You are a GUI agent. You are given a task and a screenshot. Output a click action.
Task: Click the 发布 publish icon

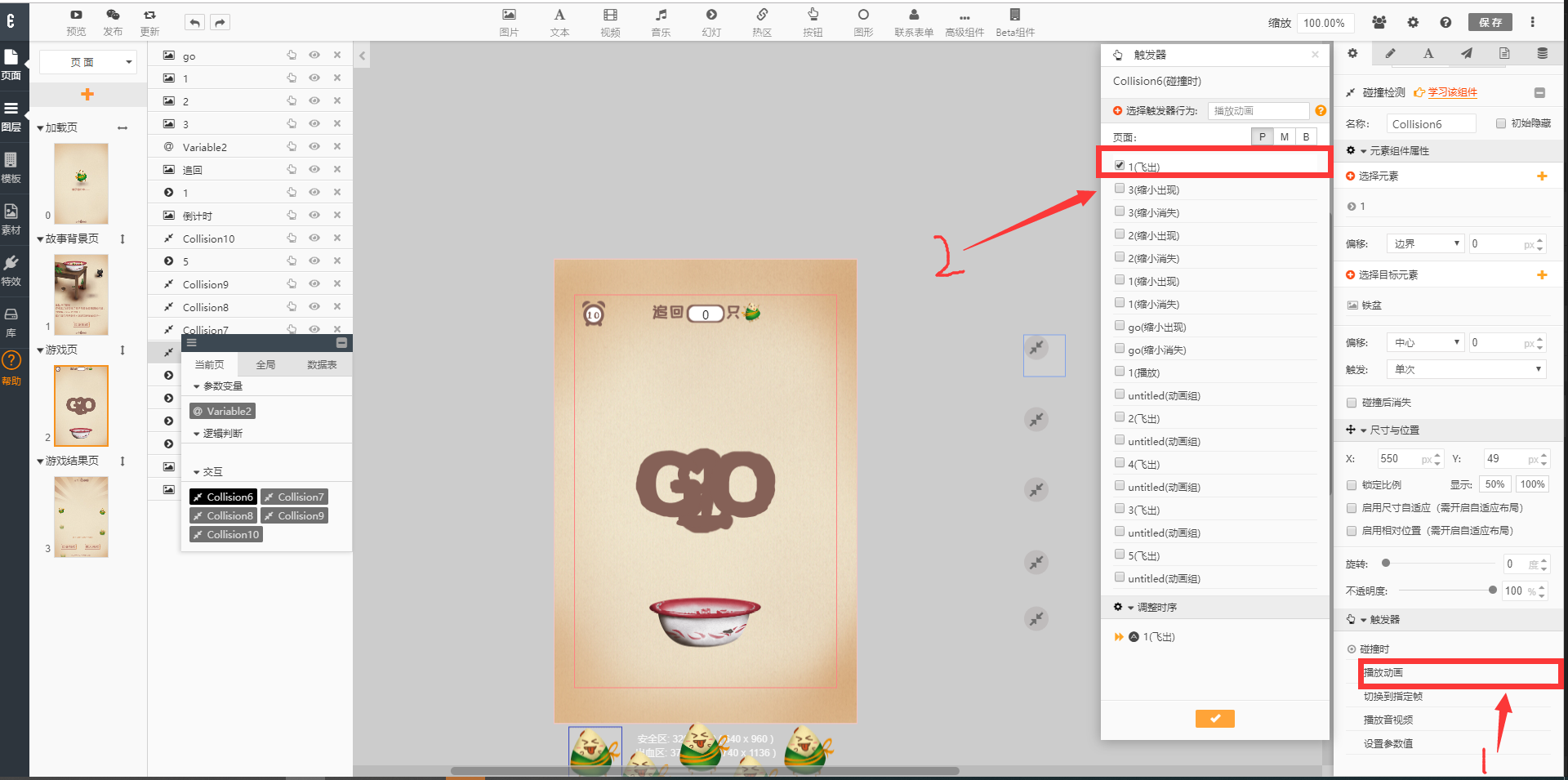coord(113,22)
